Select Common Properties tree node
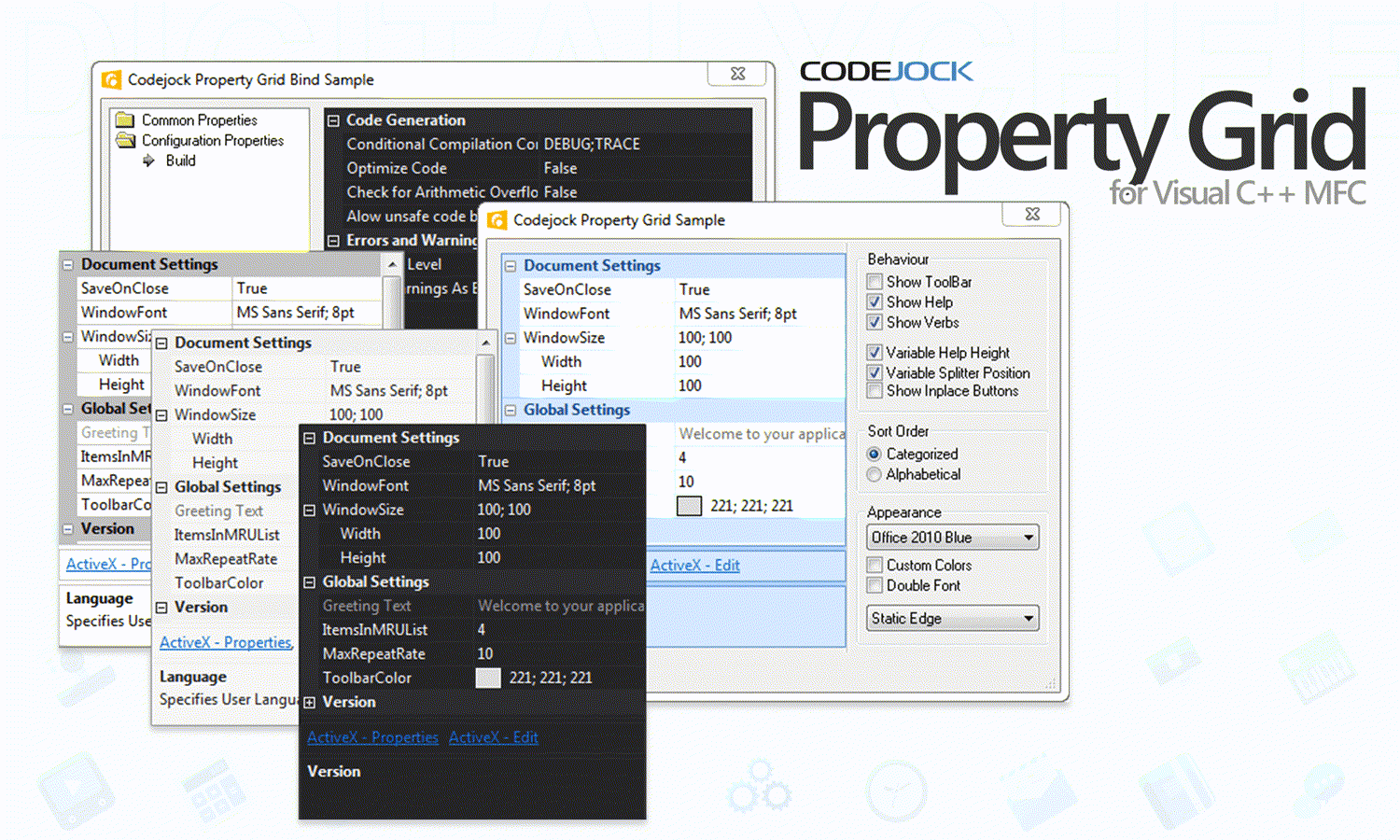The width and height of the screenshot is (1400, 840). pyautogui.click(x=200, y=120)
